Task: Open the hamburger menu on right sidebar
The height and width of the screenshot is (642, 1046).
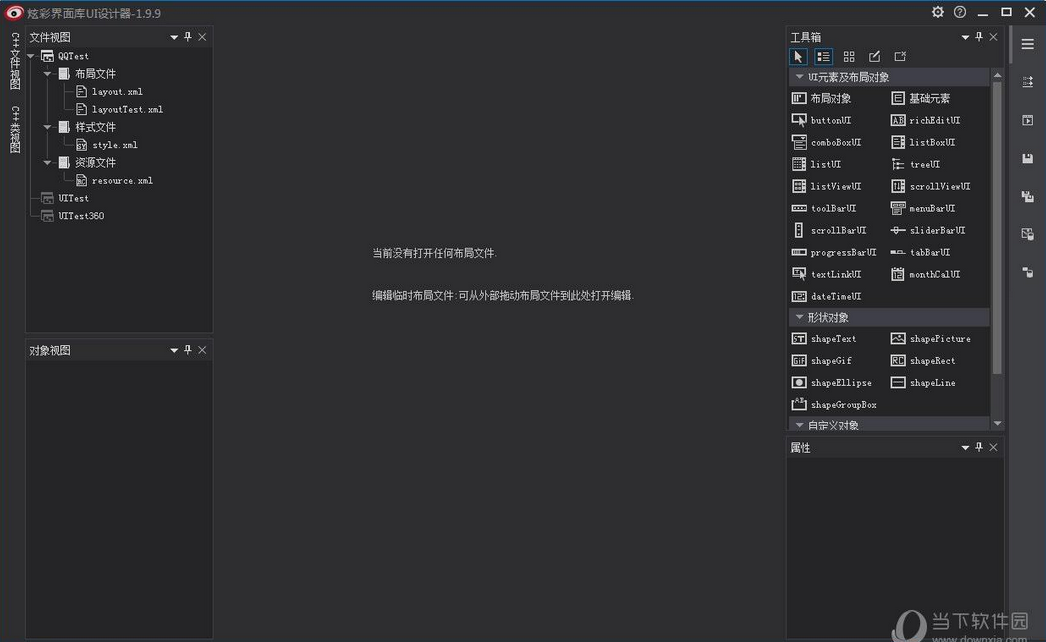Action: click(1027, 44)
